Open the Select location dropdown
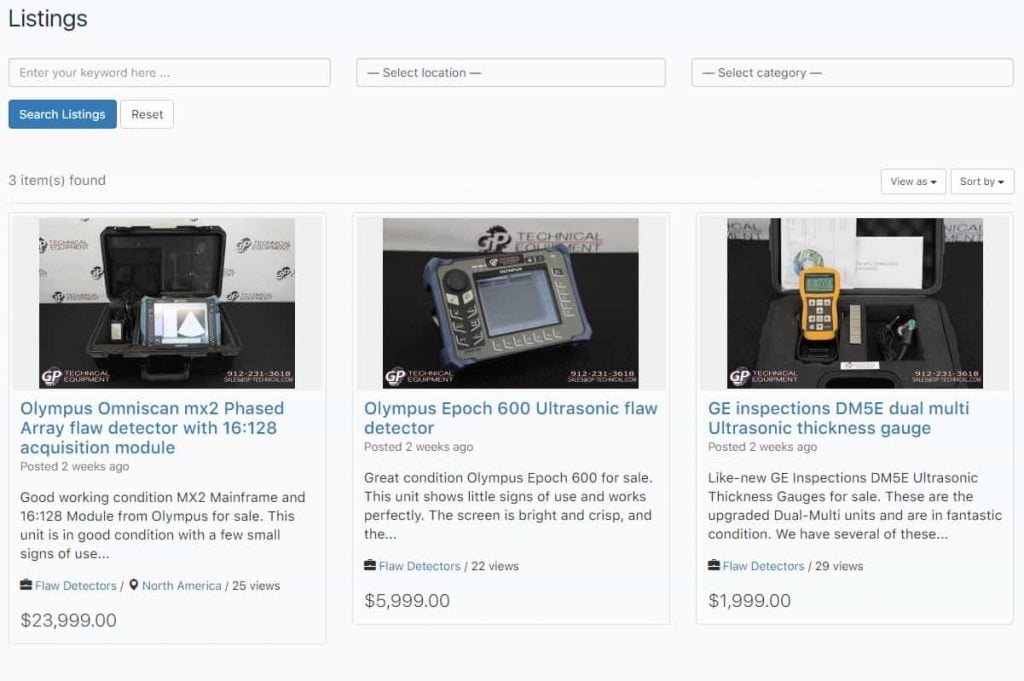Viewport: 1024px width, 681px height. coord(511,72)
